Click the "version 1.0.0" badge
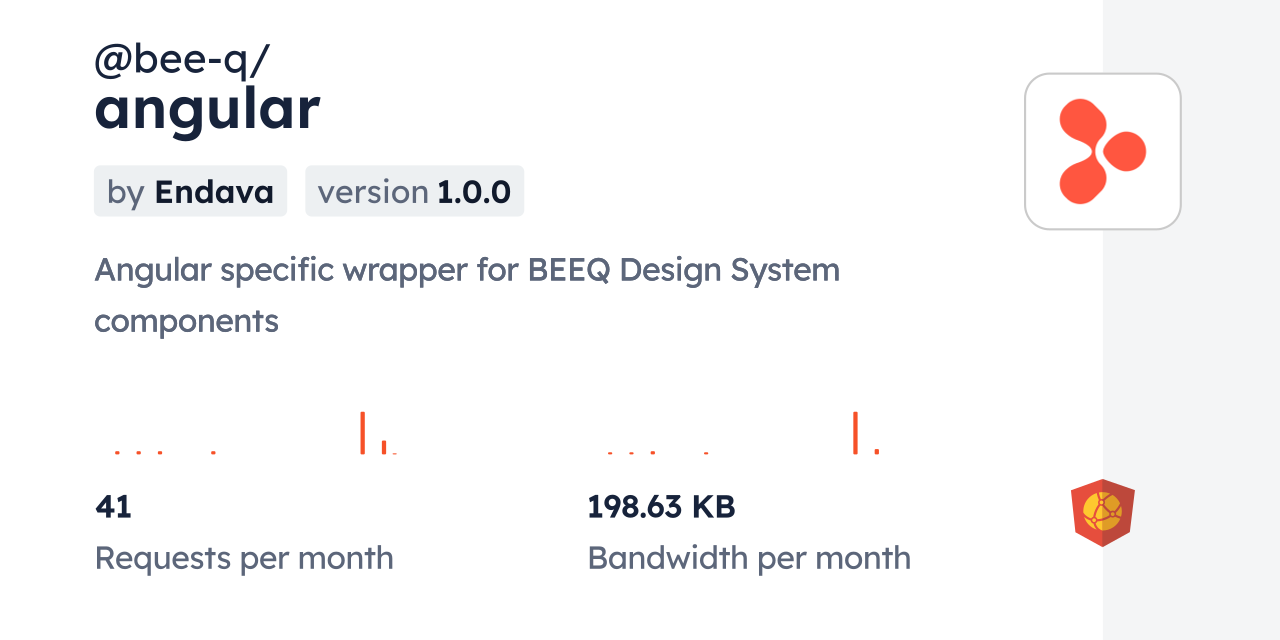This screenshot has height=640, width=1280. (x=414, y=191)
